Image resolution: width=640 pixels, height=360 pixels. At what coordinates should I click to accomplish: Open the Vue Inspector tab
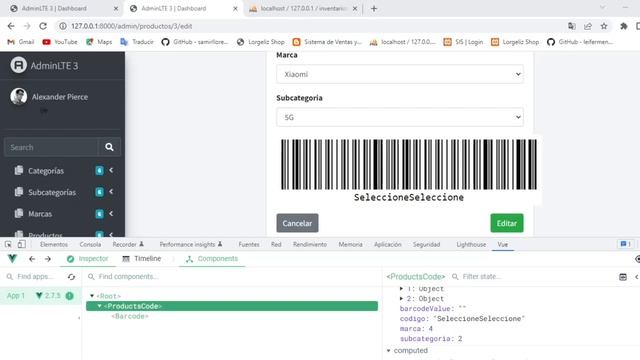click(88, 259)
